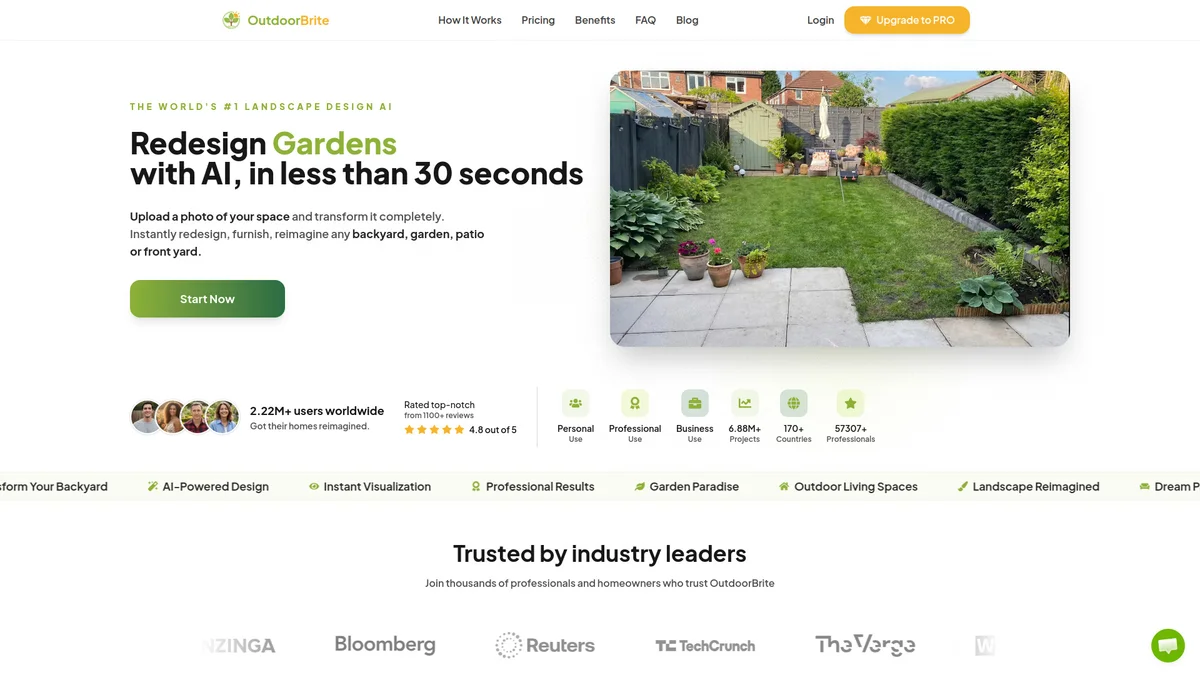This screenshot has height=675, width=1200.
Task: Select the Professional Use badge icon
Action: coord(635,403)
